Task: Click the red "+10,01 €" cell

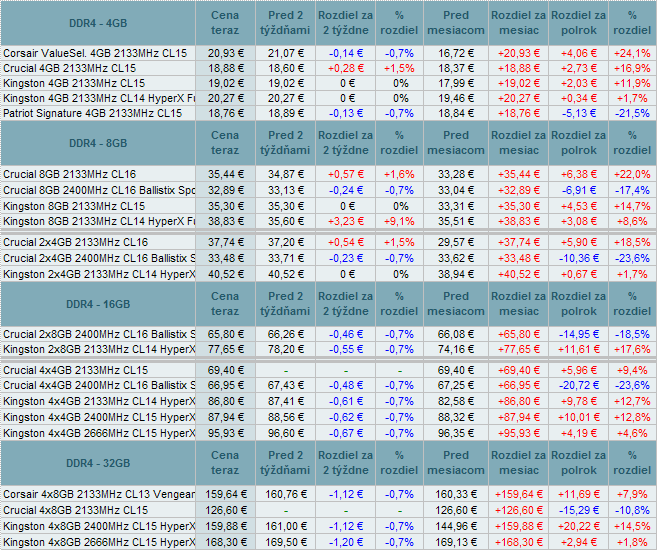Action: [579, 417]
